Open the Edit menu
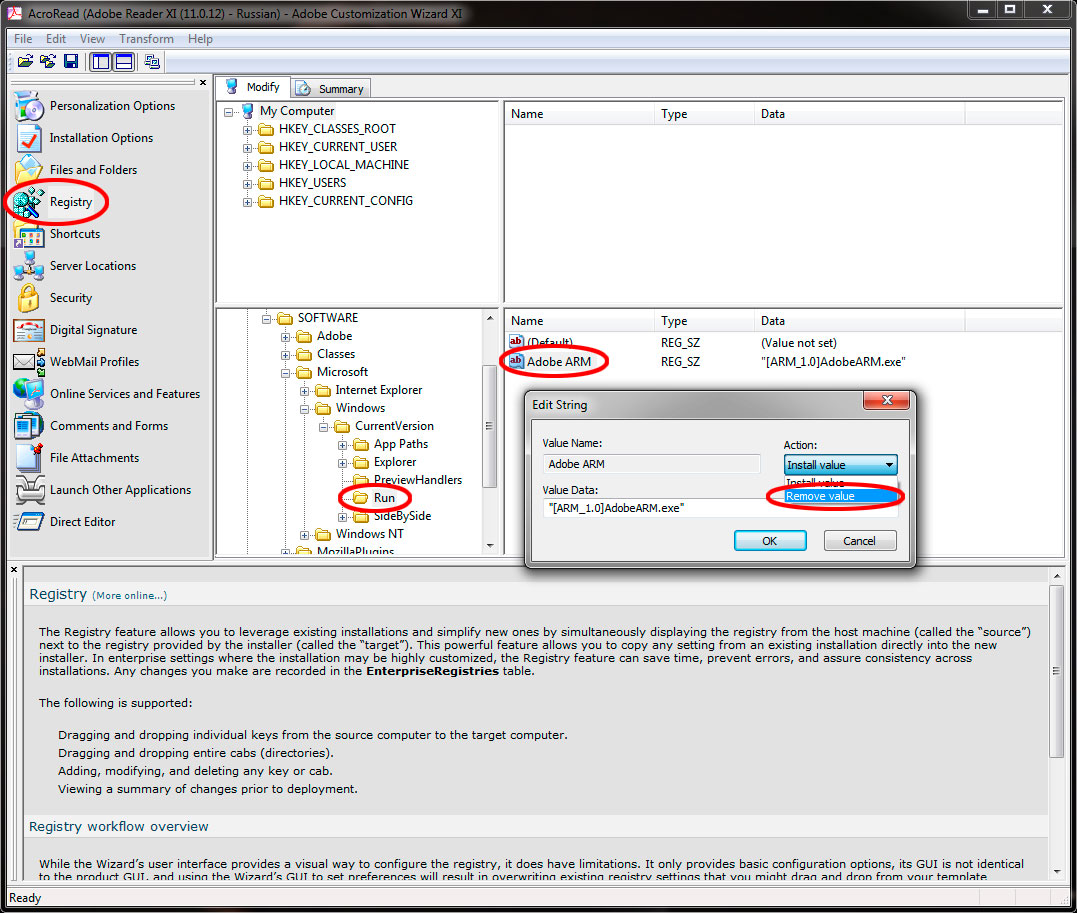Screen dimensions: 1077x913 click(x=56, y=39)
